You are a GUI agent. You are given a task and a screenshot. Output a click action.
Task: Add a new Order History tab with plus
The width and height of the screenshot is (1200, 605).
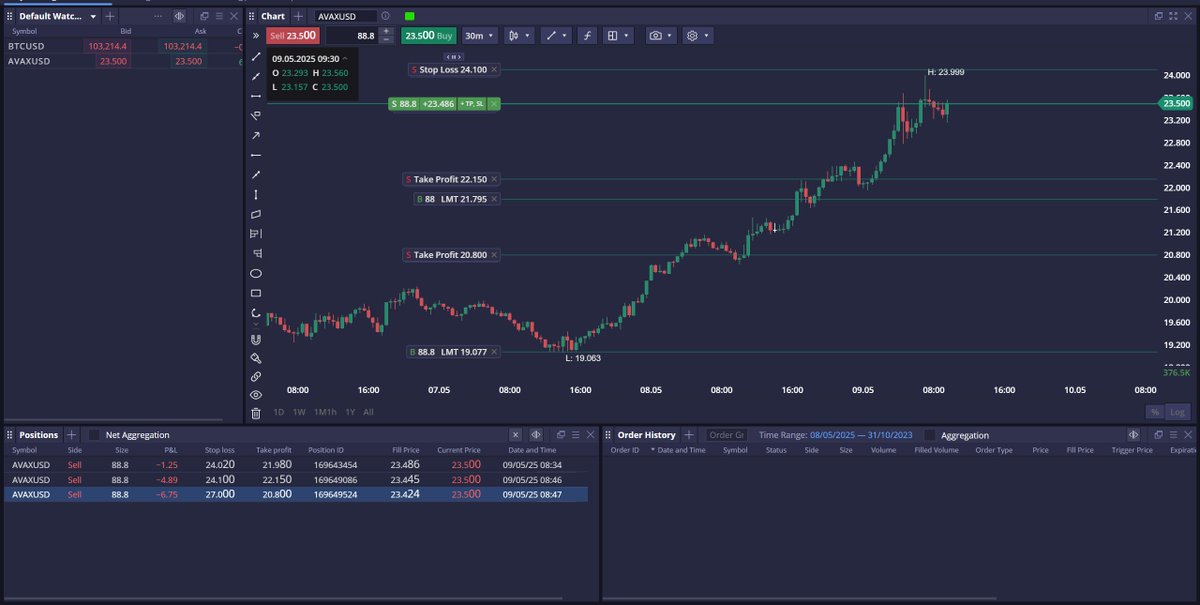pyautogui.click(x=690, y=435)
